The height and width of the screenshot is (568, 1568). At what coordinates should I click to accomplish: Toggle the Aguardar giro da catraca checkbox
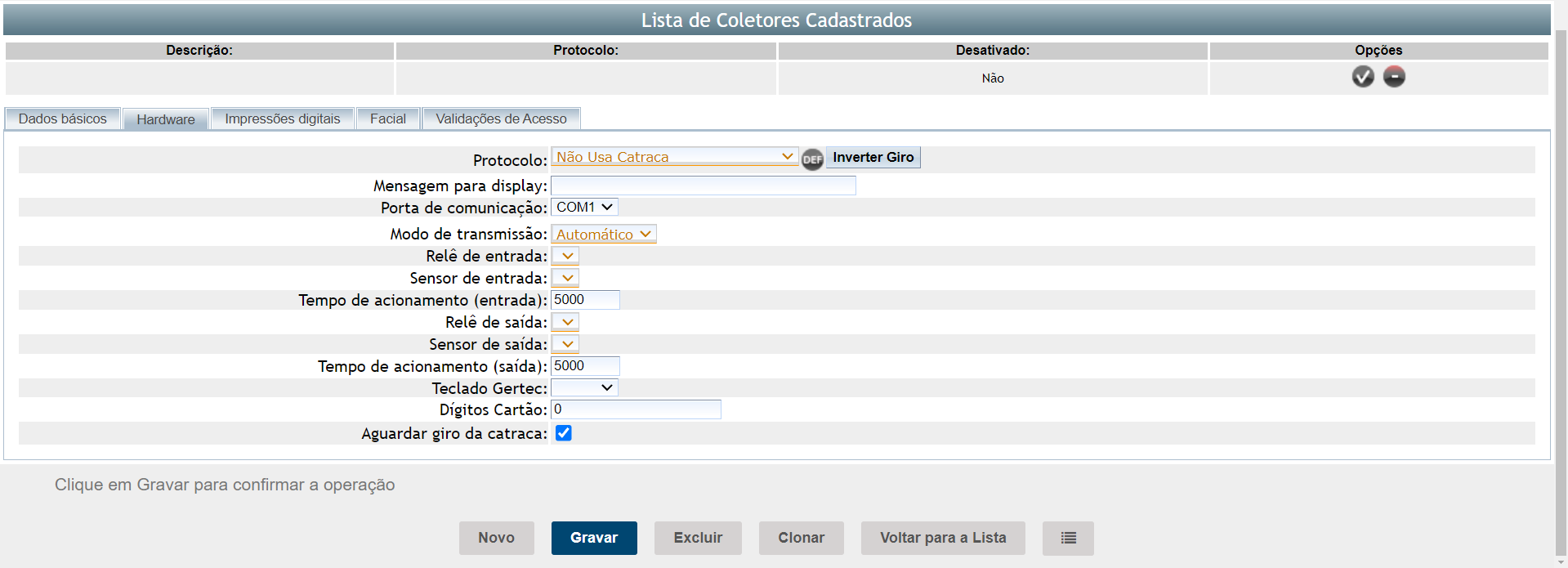(x=564, y=433)
